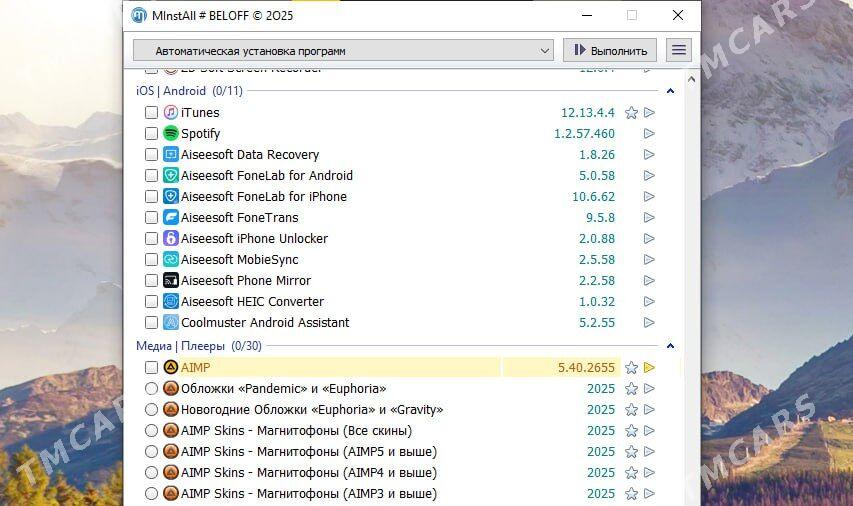Select the Магнитофоны (AIMP5 и выше) radio button
Image resolution: width=853 pixels, height=506 pixels.
[151, 452]
